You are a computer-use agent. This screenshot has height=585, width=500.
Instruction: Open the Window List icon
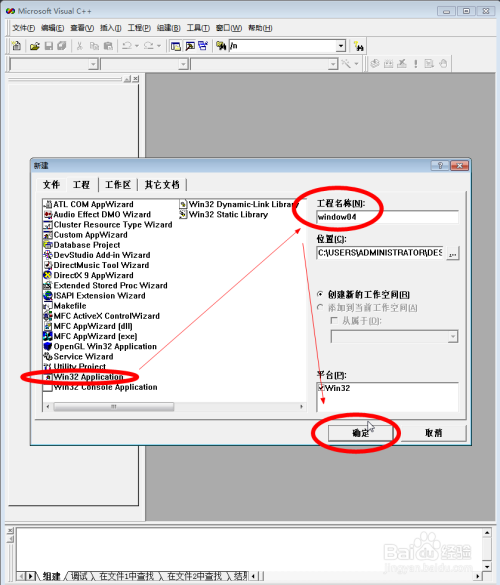[203, 46]
